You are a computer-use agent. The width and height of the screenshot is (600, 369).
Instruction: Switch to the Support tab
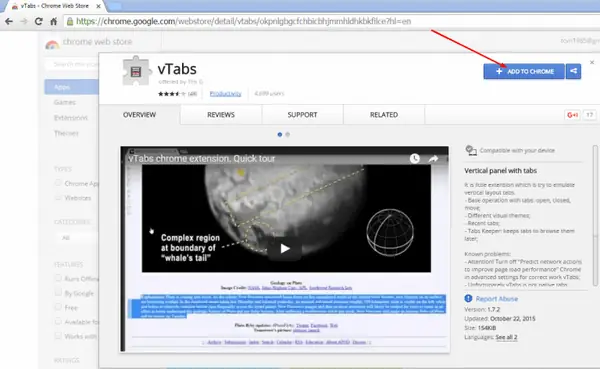[x=302, y=115]
